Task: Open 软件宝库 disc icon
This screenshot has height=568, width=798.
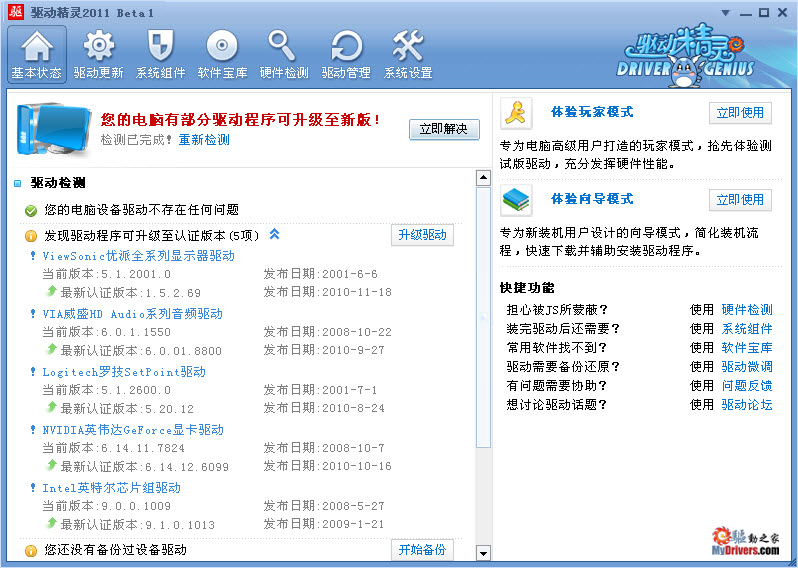Action: [x=222, y=54]
